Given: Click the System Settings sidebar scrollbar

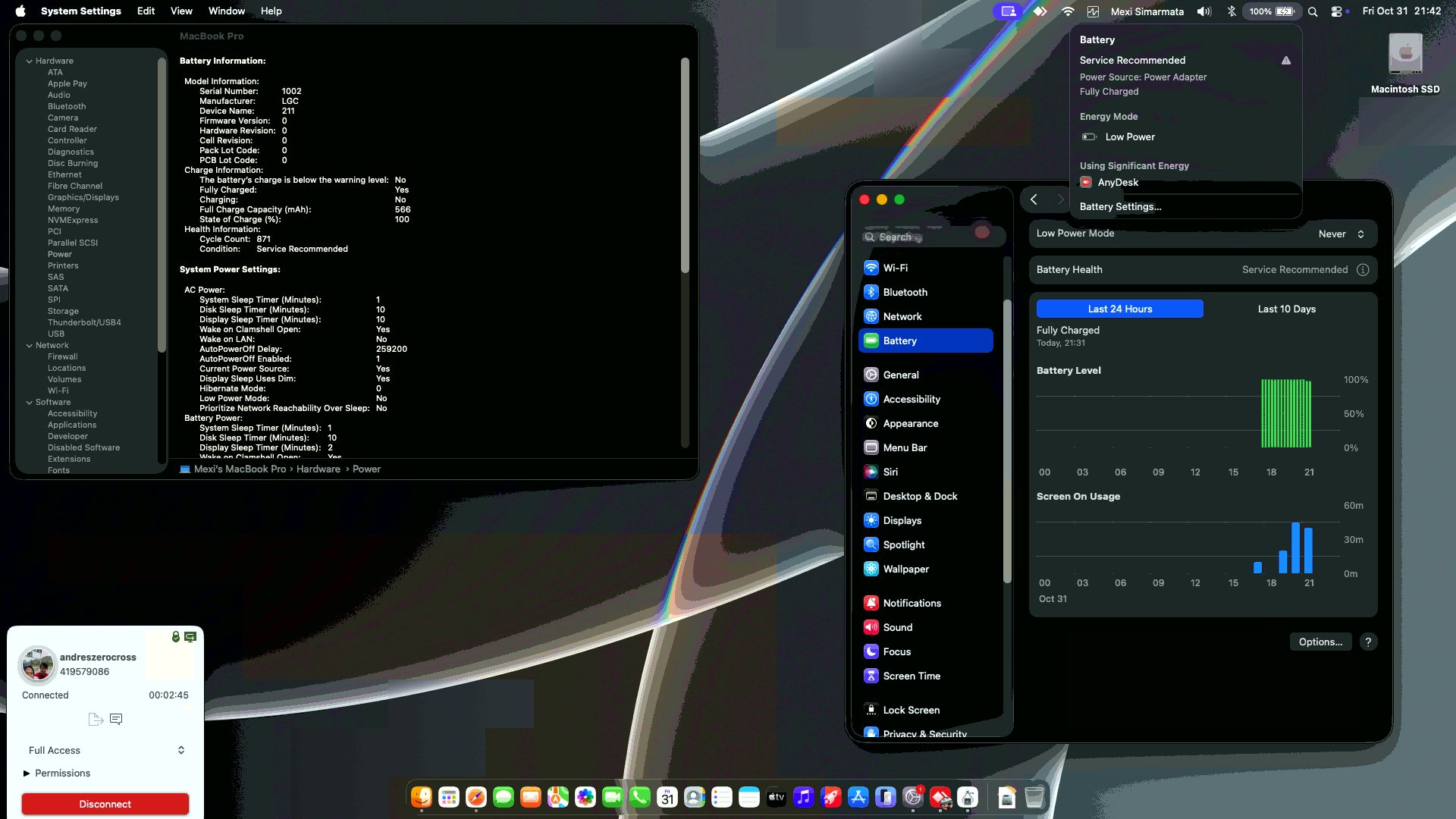Looking at the screenshot, I should (1007, 441).
